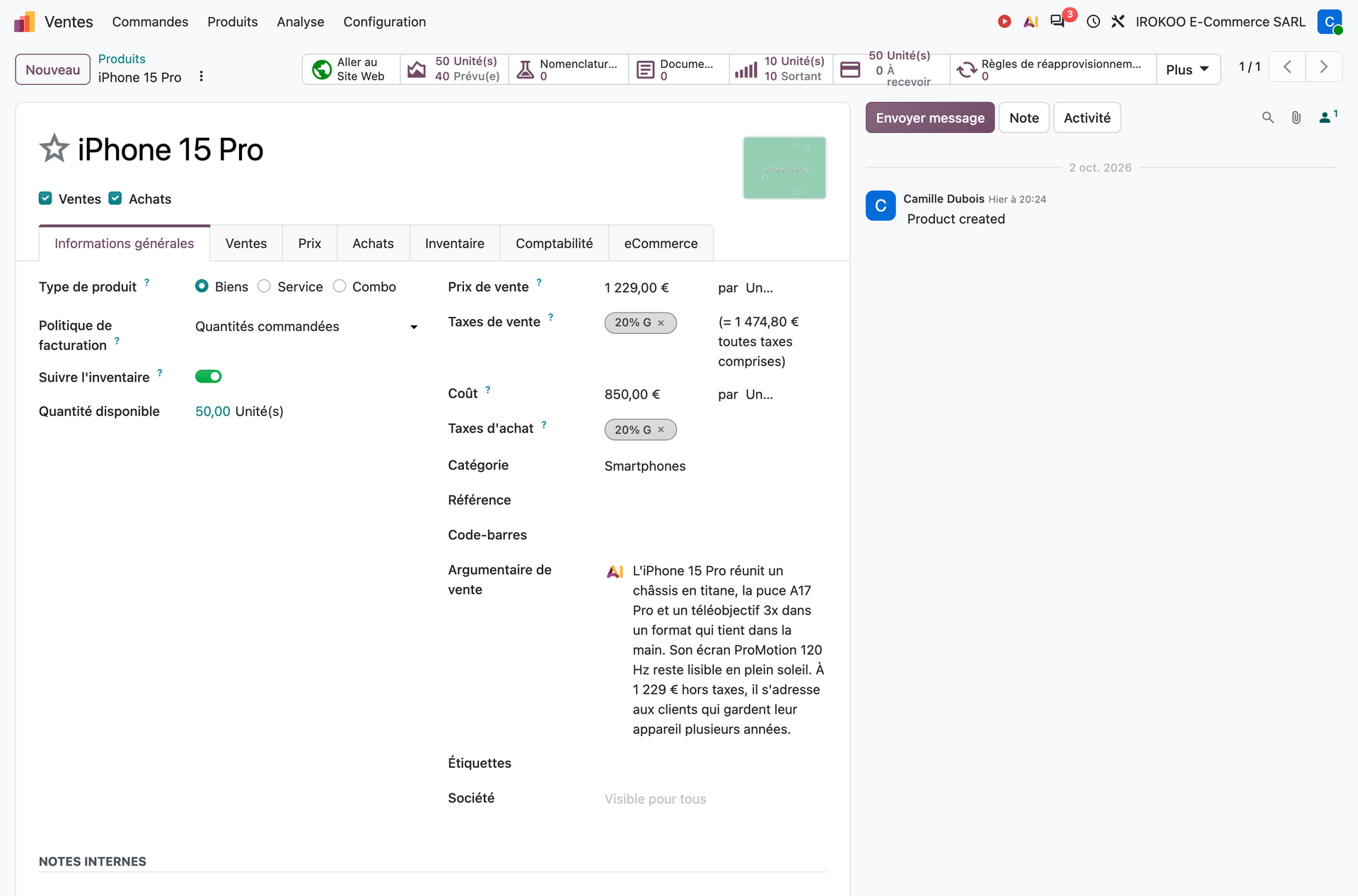Click the red record icon in top bar

pyautogui.click(x=1004, y=22)
